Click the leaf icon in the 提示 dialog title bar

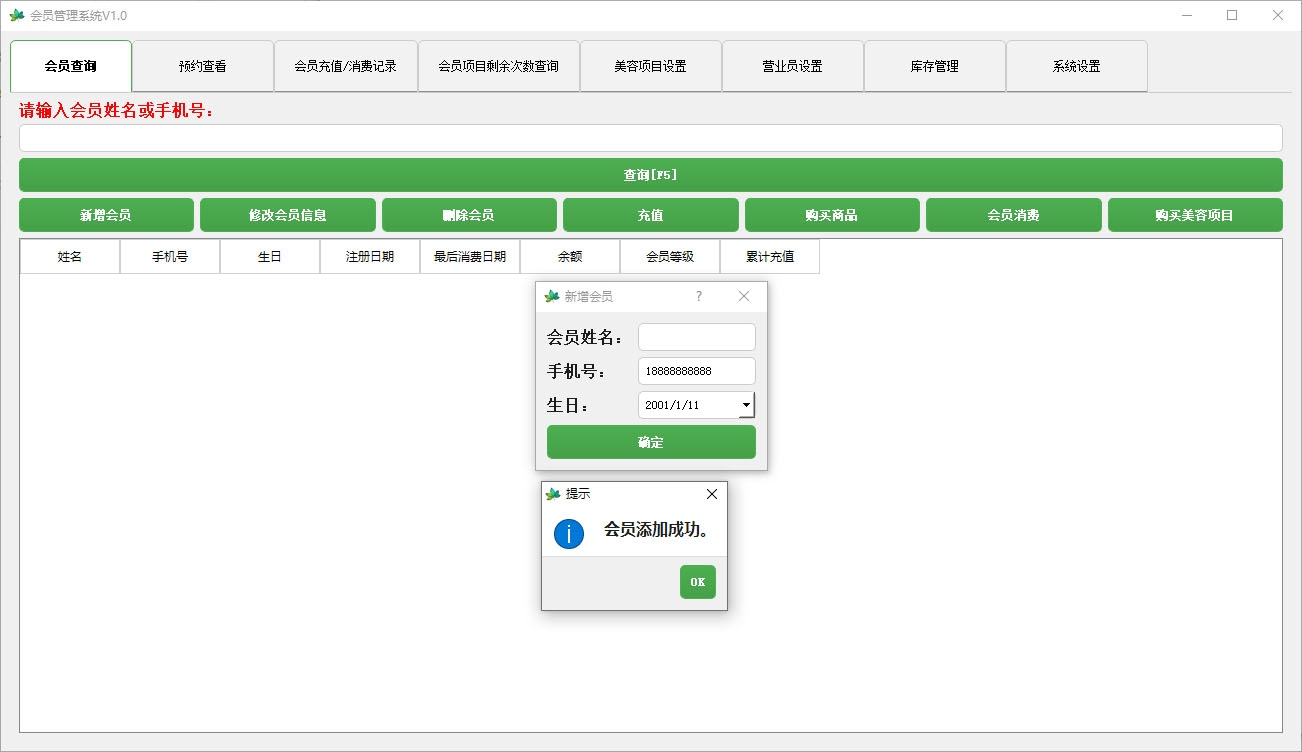[x=552, y=493]
